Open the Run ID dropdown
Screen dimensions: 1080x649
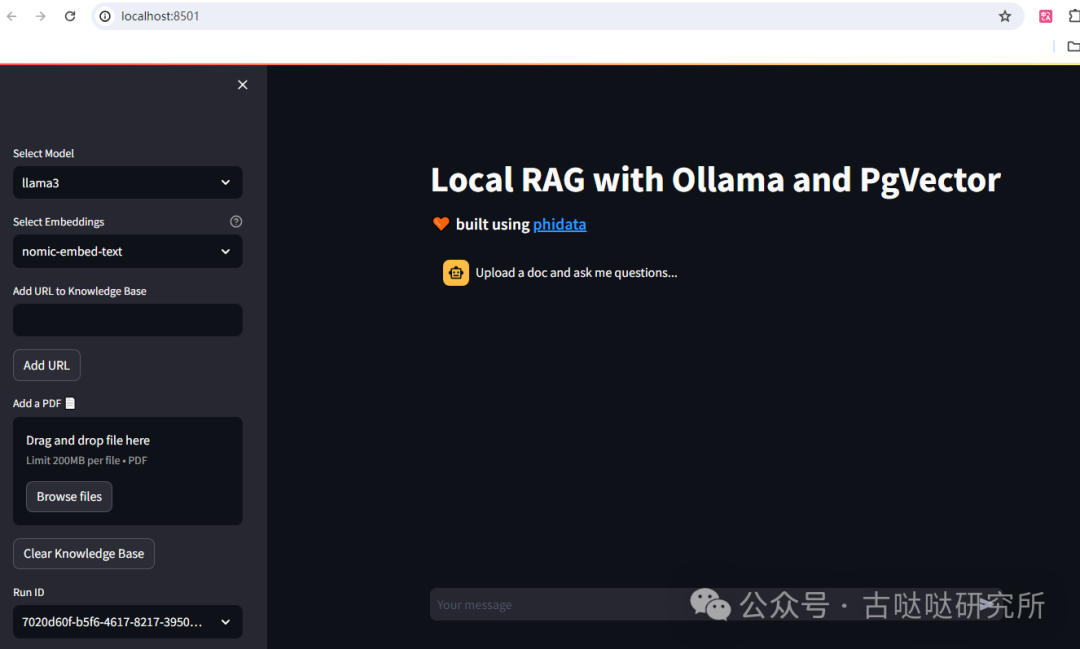point(127,622)
